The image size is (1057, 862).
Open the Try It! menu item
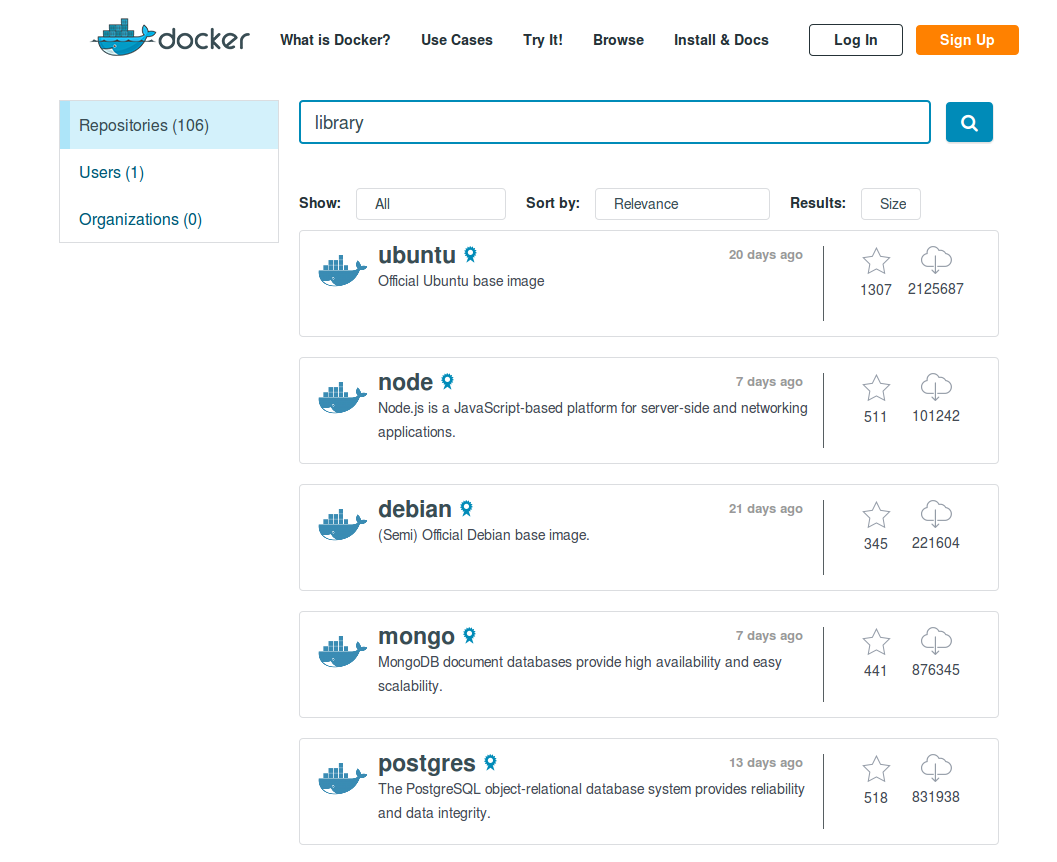pos(543,40)
